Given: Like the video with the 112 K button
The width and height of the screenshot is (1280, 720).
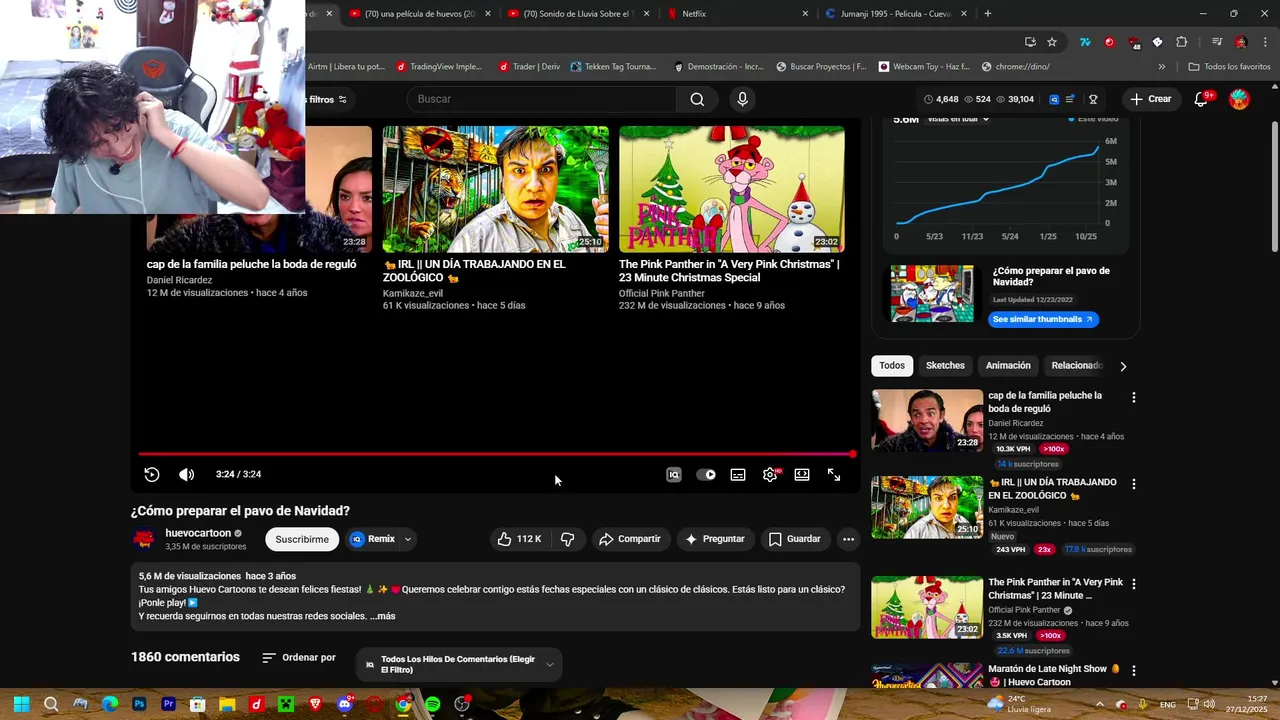Looking at the screenshot, I should [x=519, y=539].
